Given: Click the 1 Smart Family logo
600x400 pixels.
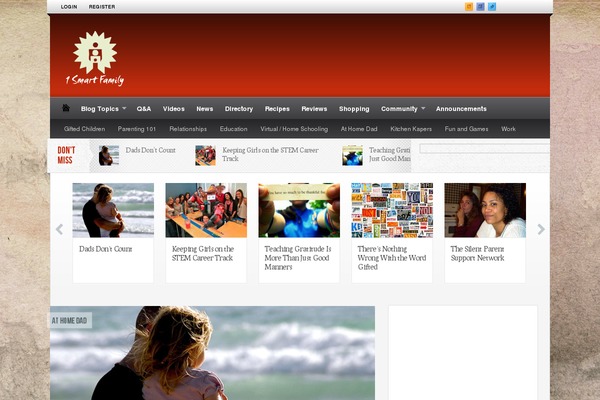Looking at the screenshot, I should 95,59.
